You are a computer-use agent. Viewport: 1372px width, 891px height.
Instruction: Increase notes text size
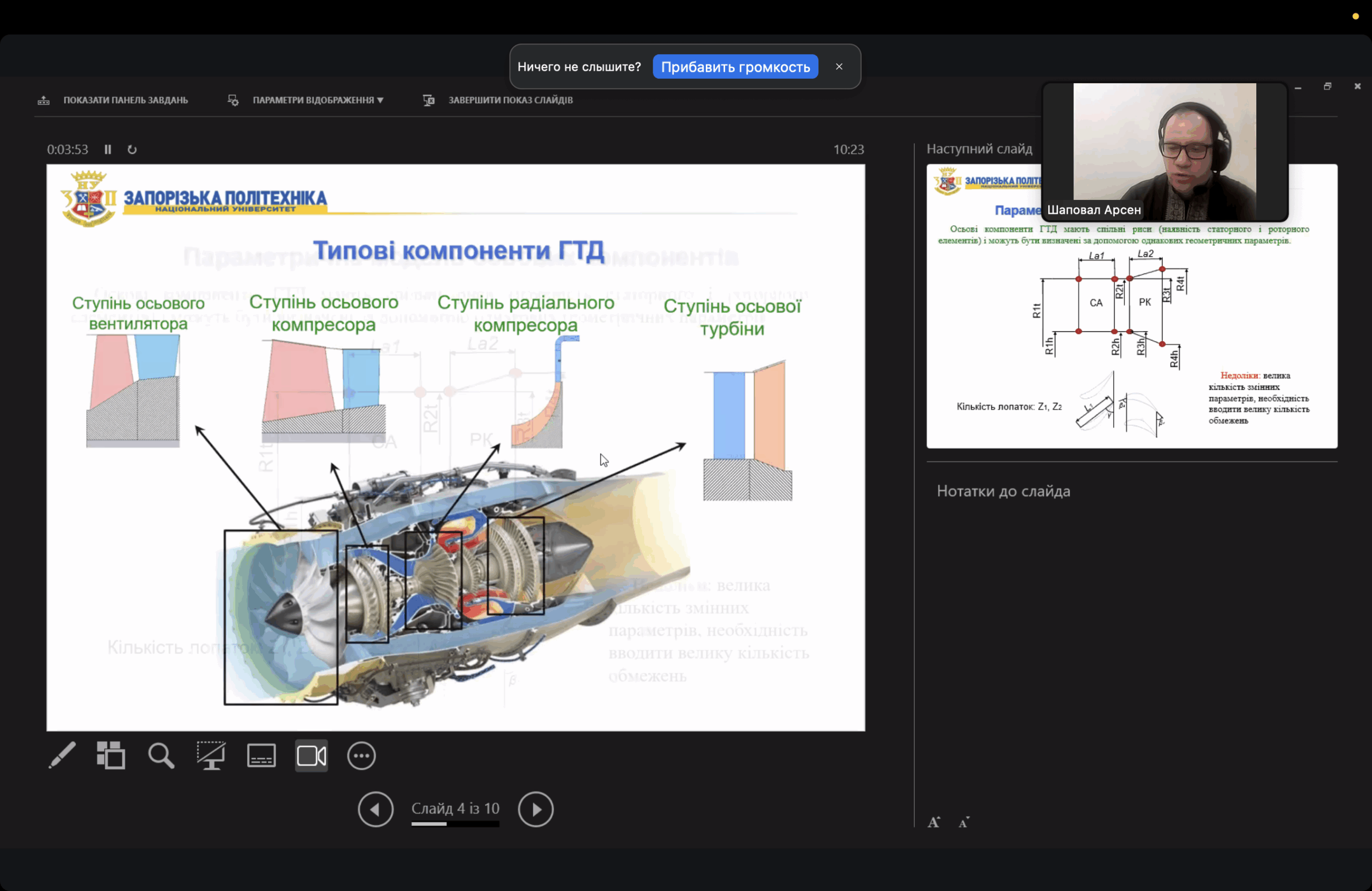click(x=933, y=822)
